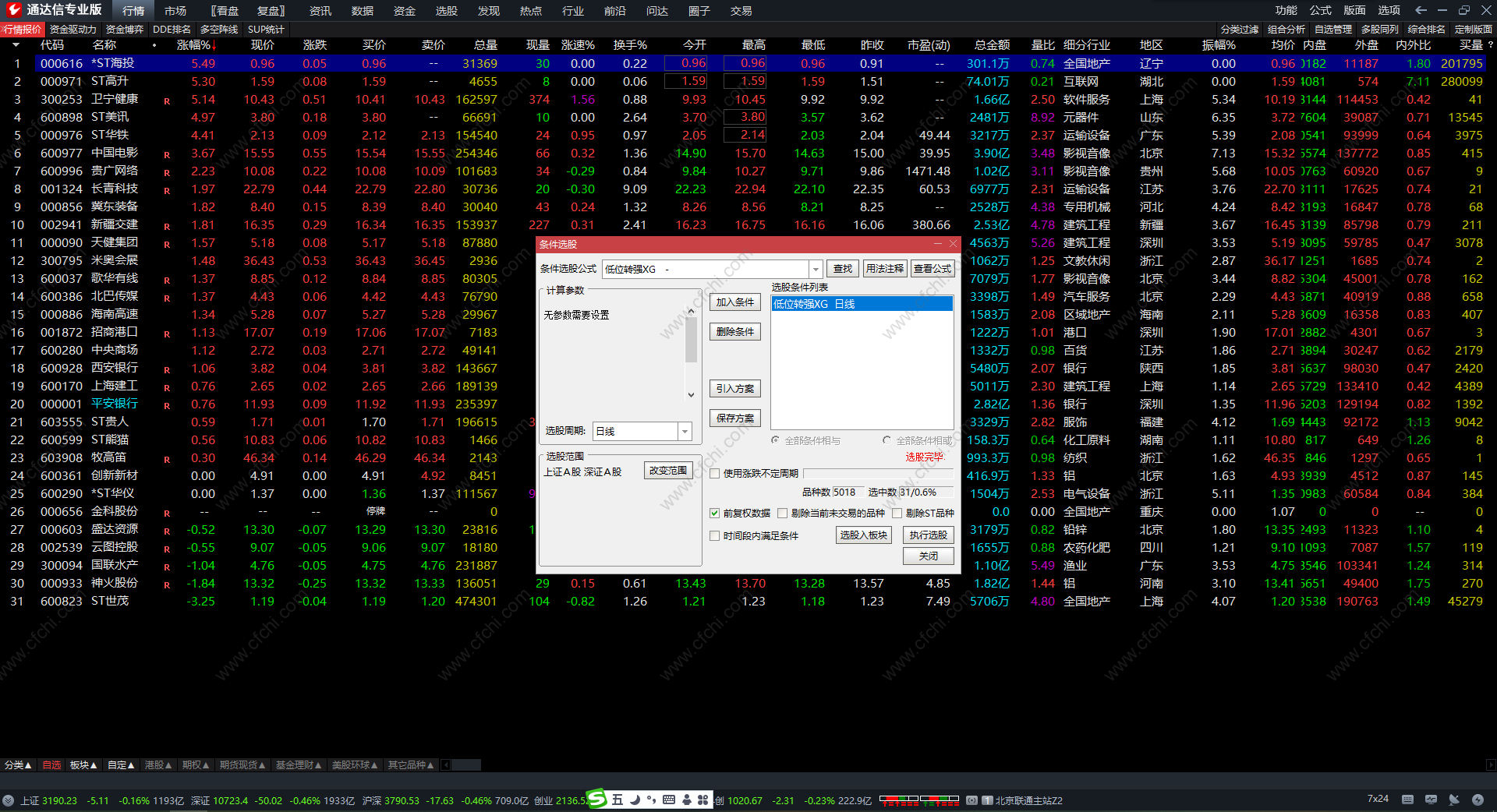
Task: Click the back arrow icon in title bar
Action: pyautogui.click(x=1421, y=10)
